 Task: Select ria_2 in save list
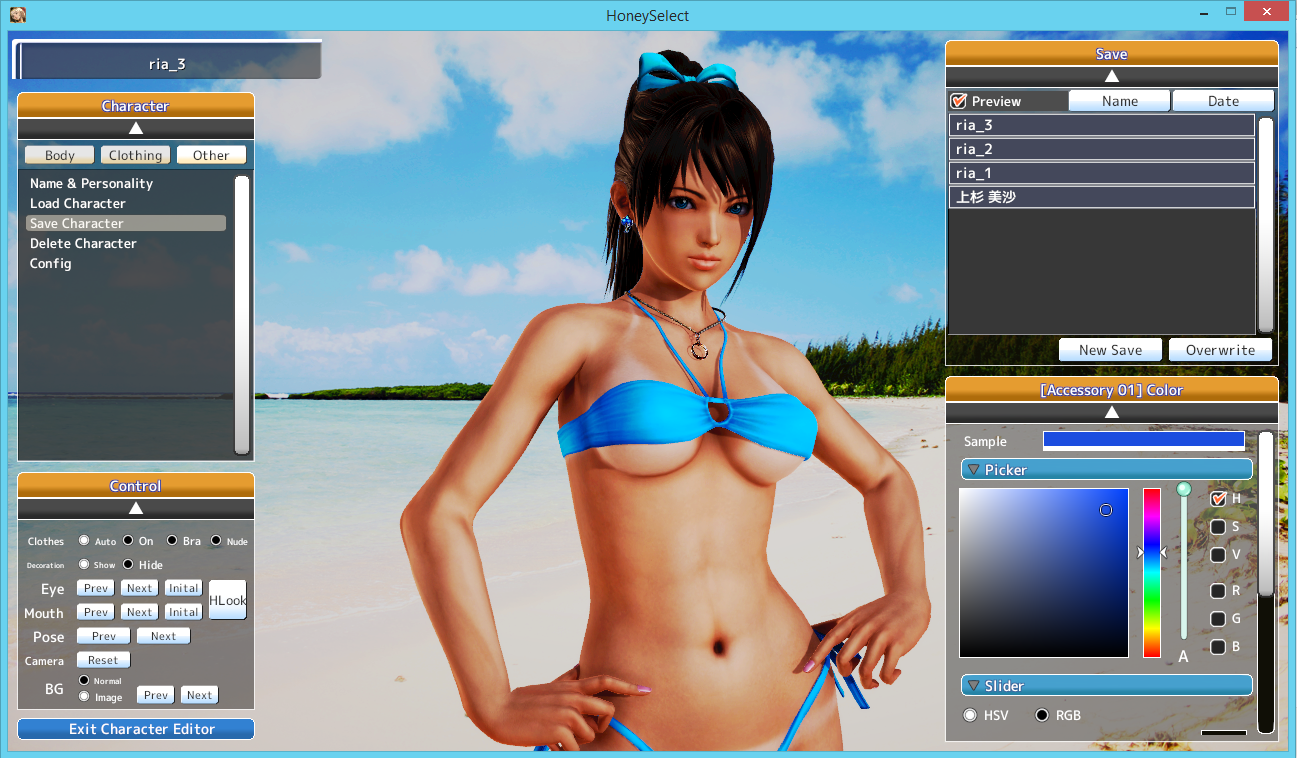pyautogui.click(x=1102, y=149)
